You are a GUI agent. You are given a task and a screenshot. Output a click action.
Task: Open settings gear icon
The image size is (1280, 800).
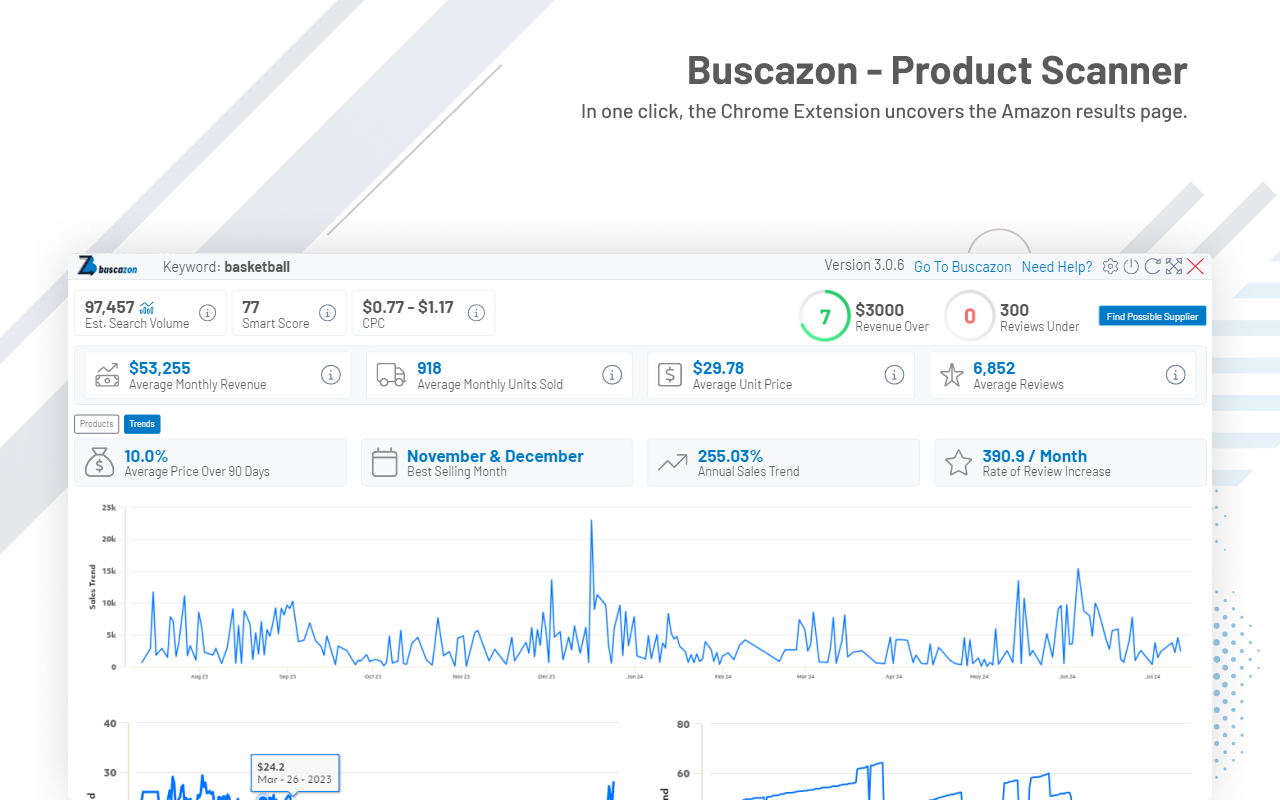(1110, 266)
